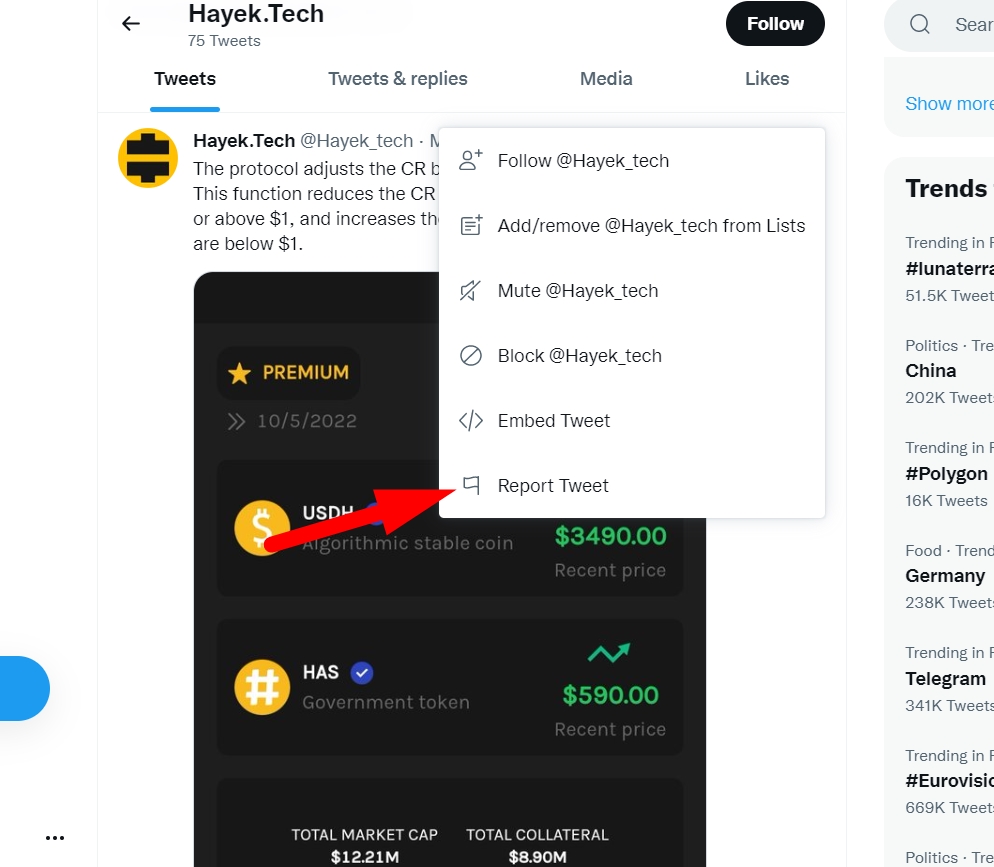Click the Telegram trend entry
This screenshot has height=867, width=994.
click(x=945, y=679)
